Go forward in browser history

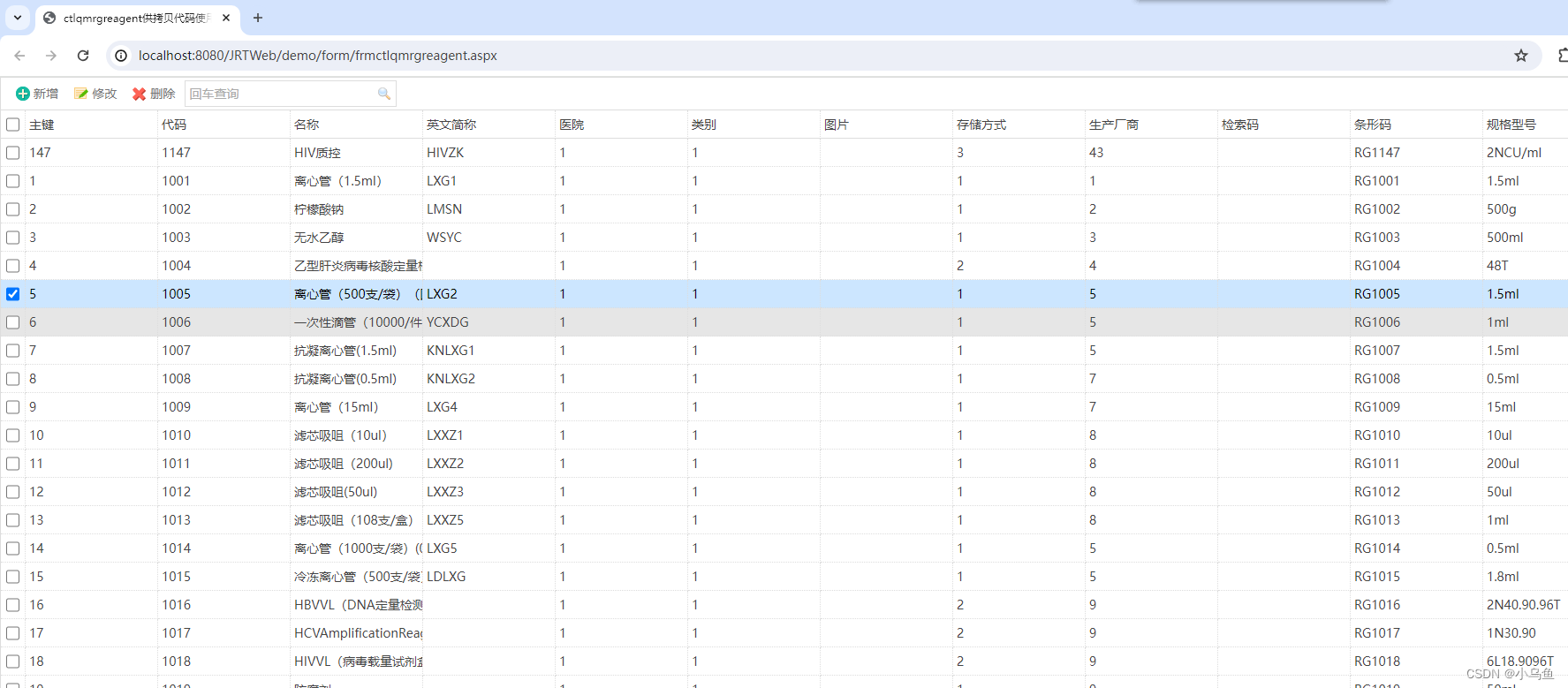point(51,56)
